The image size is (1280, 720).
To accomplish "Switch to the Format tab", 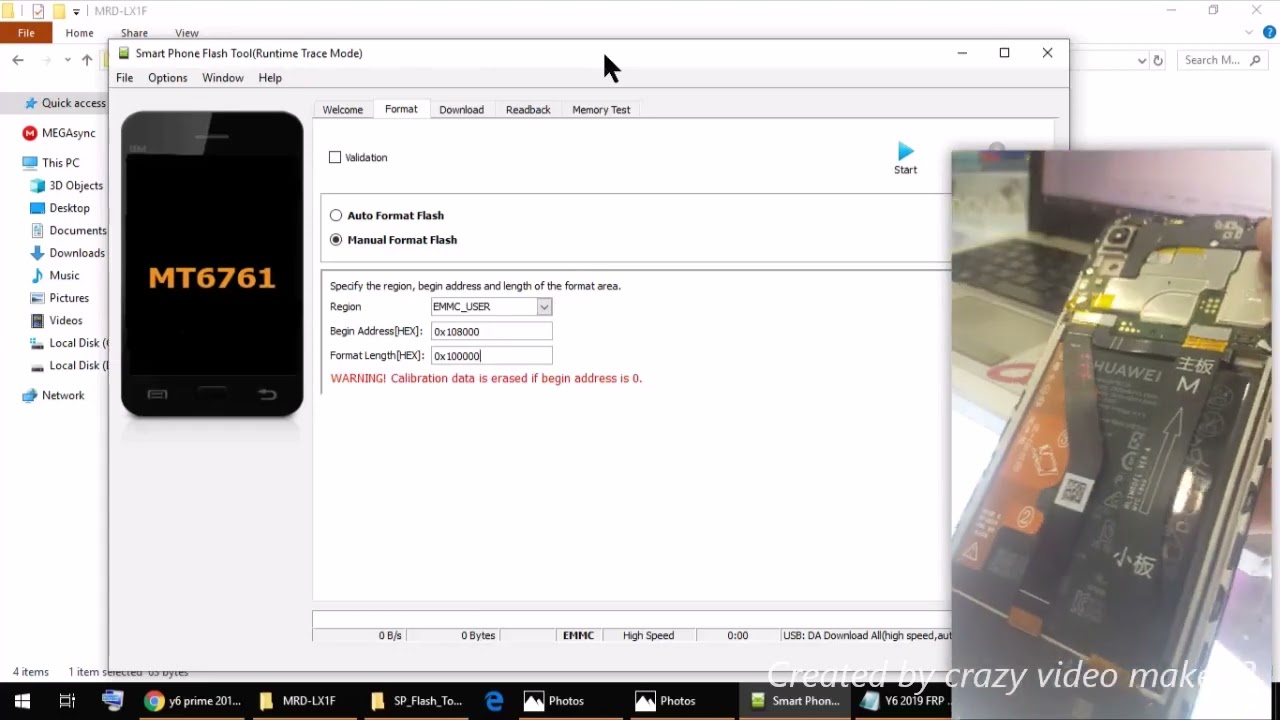I will 401,109.
